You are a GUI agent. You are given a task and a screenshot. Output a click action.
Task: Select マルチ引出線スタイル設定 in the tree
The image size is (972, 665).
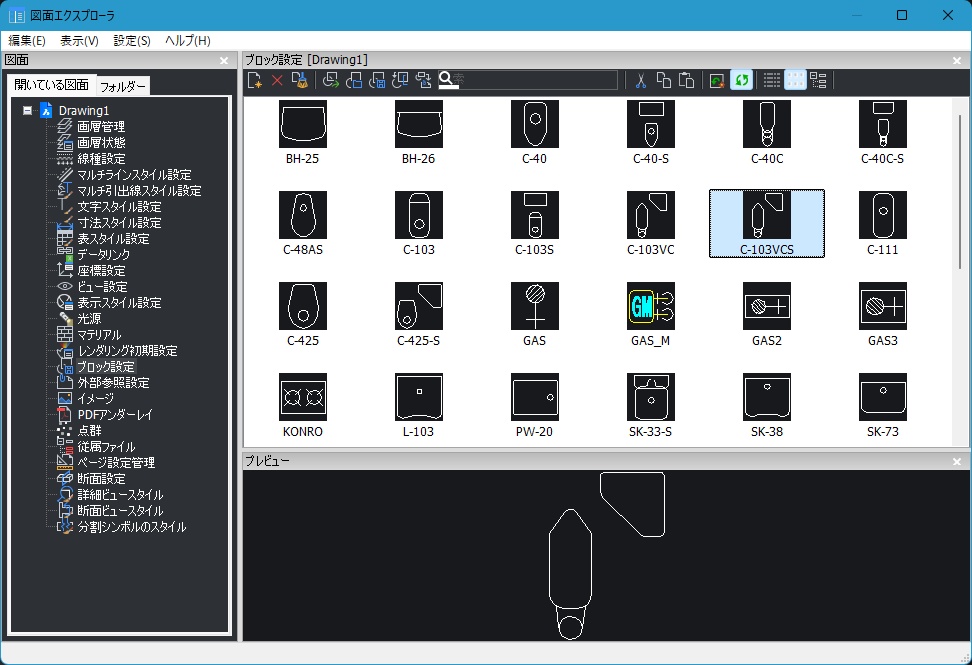[x=139, y=191]
